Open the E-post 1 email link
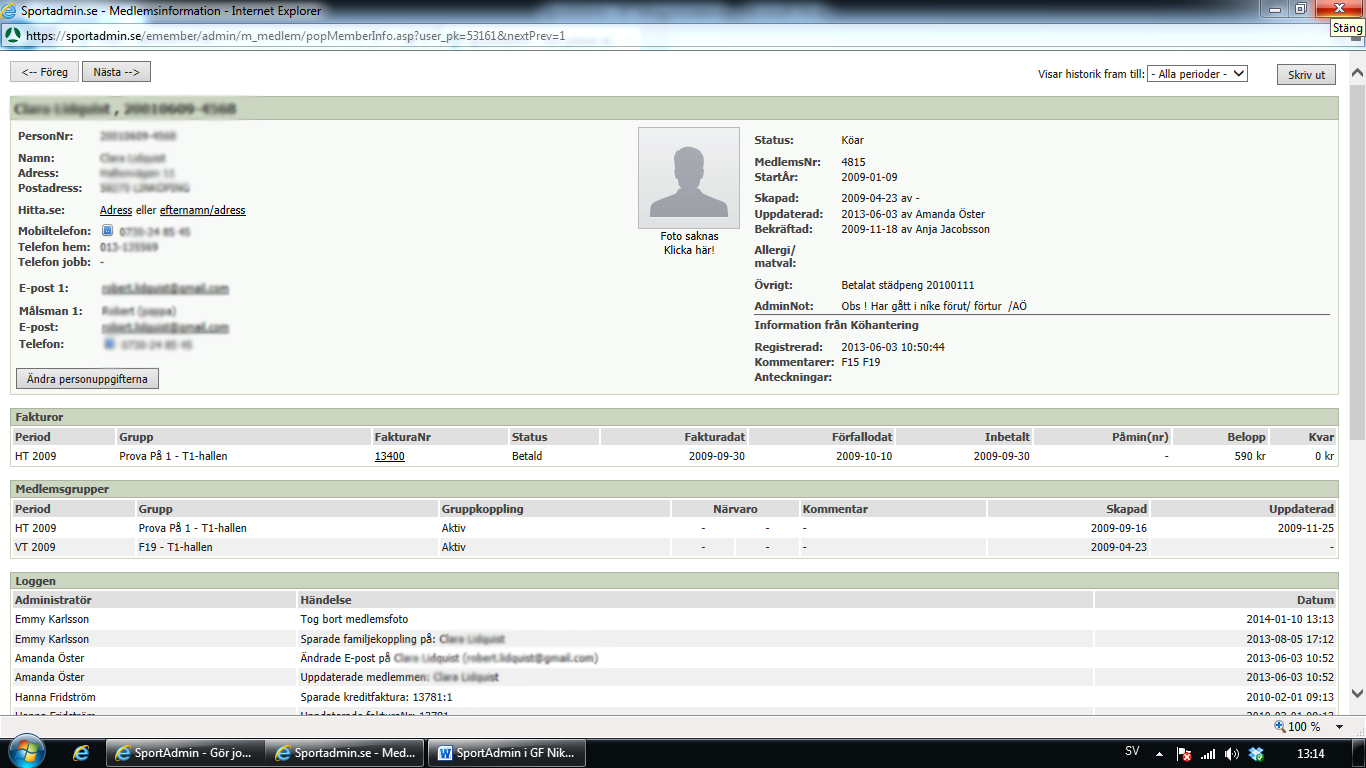 coord(165,288)
